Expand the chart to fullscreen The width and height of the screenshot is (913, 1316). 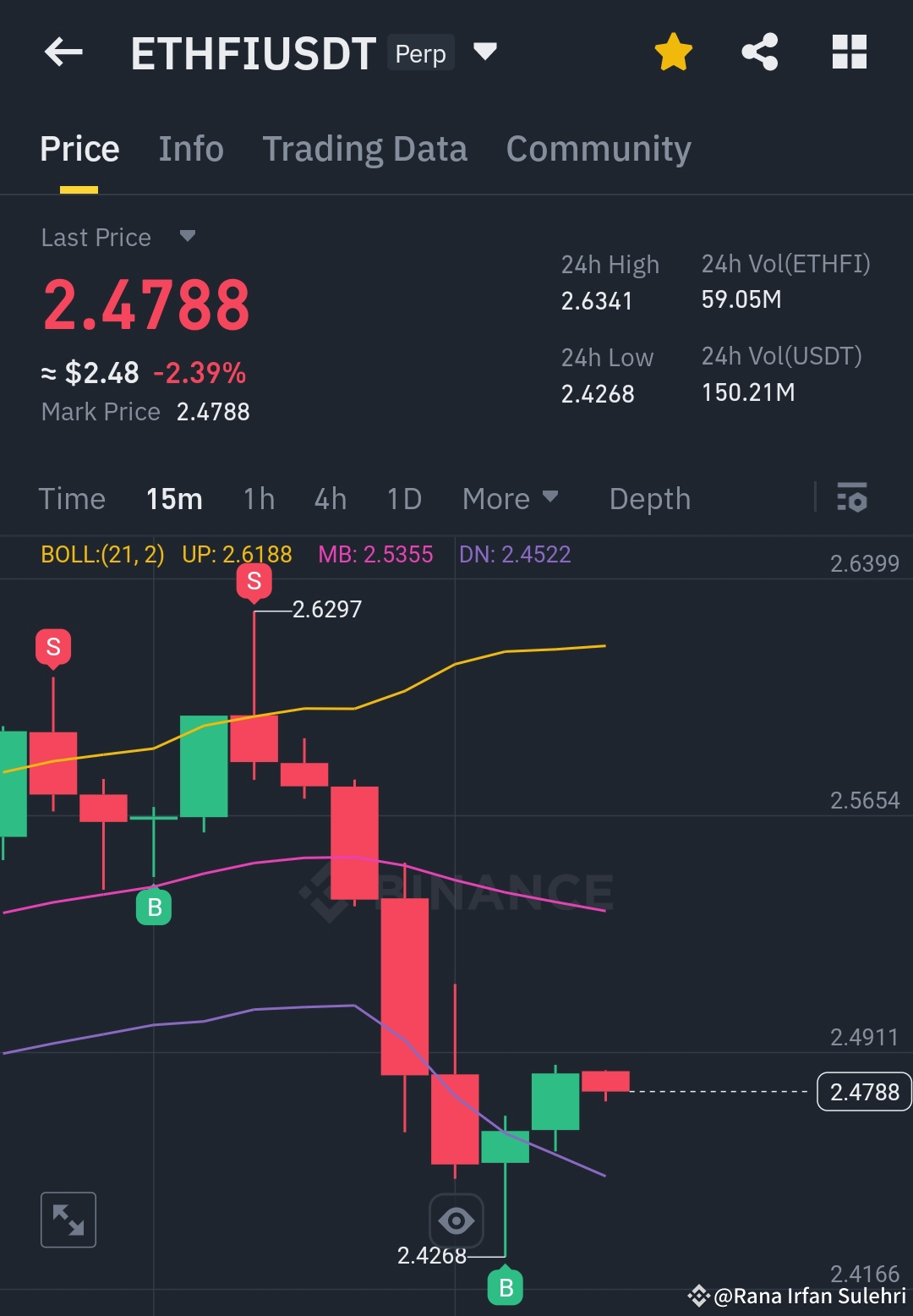click(x=68, y=1219)
